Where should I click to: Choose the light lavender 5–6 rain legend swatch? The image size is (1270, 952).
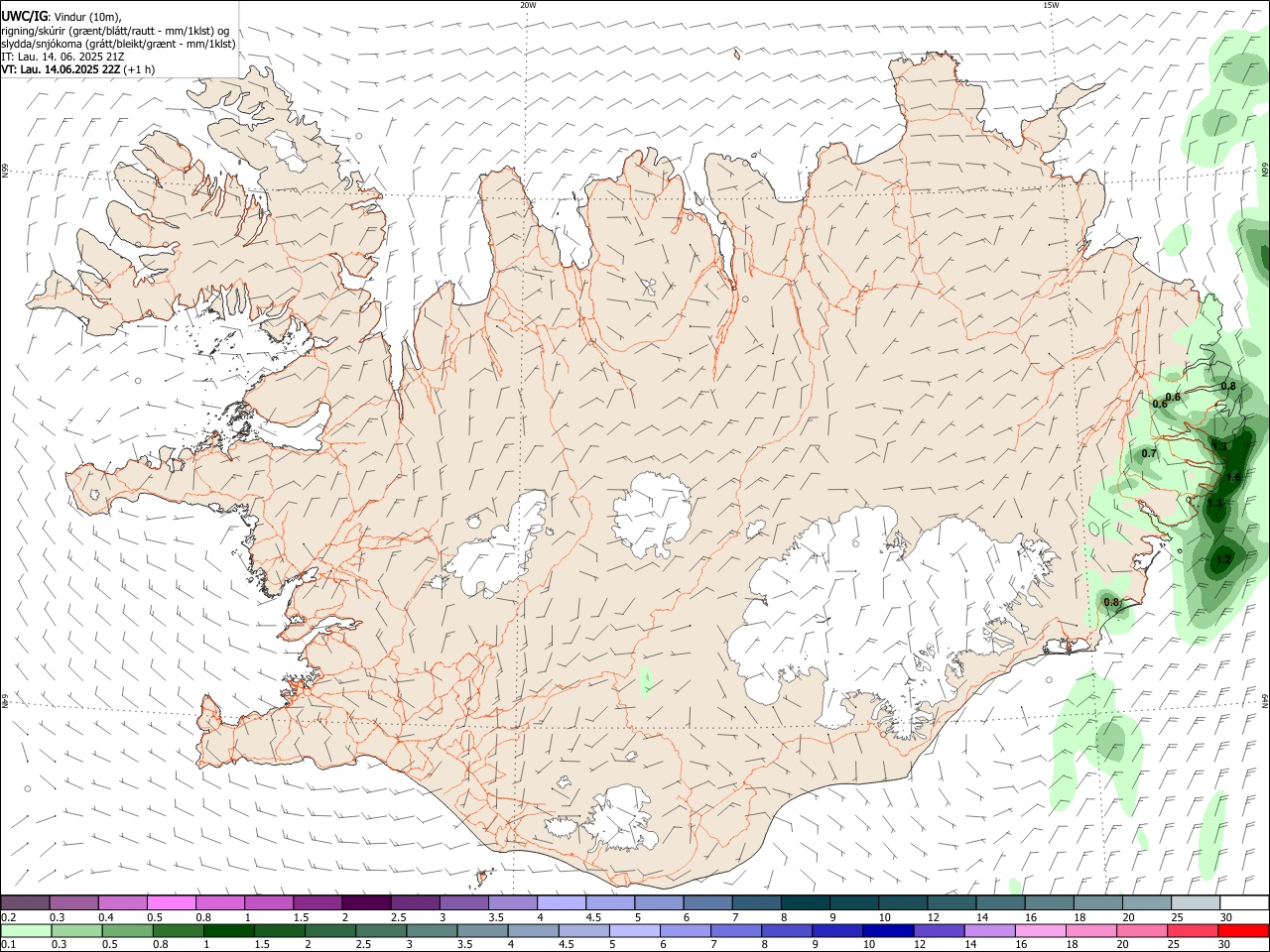point(635,930)
